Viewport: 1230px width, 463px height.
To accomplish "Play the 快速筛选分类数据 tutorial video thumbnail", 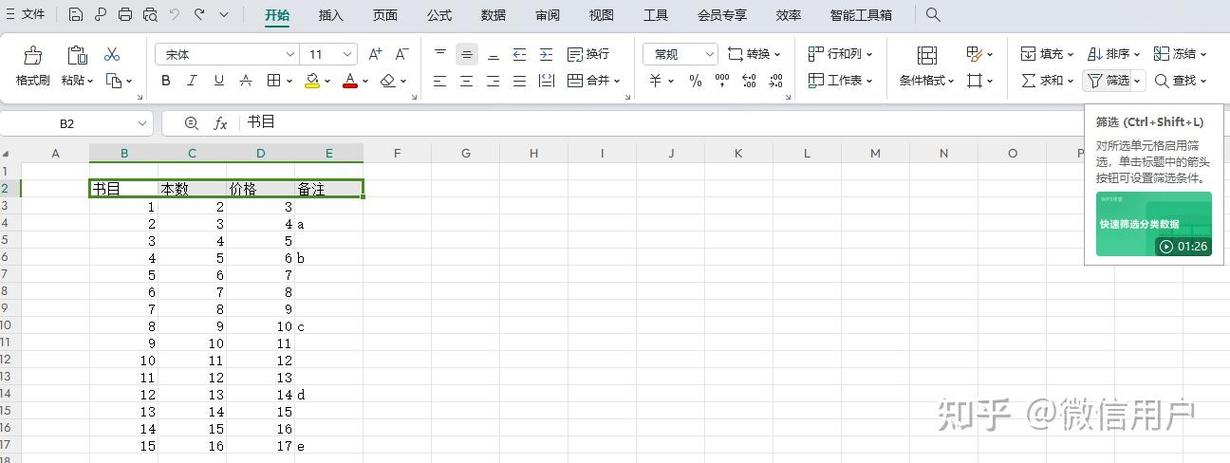I will (1153, 224).
